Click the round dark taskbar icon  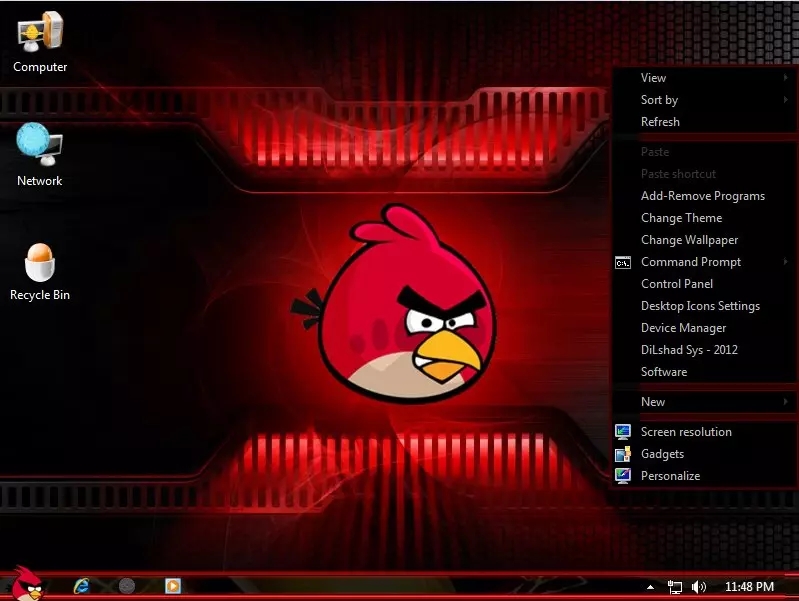coord(127,586)
